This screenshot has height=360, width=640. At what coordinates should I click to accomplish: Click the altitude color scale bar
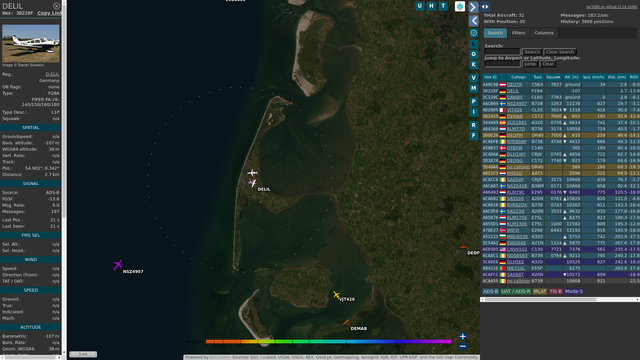coord(329,342)
